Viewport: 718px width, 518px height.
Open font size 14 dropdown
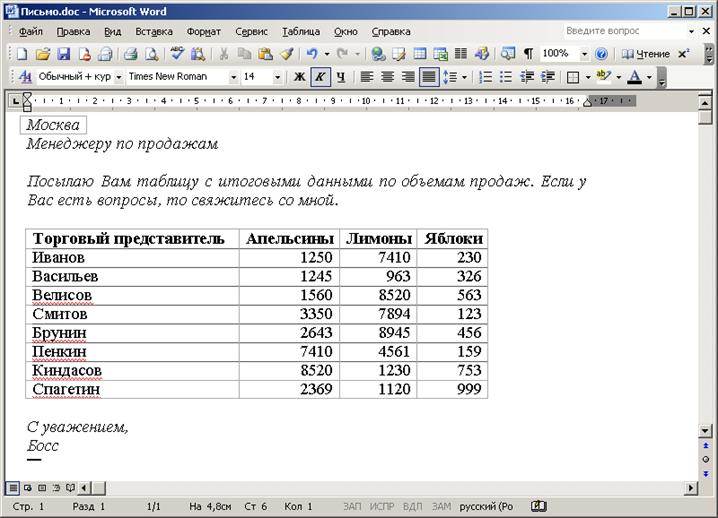[277, 77]
